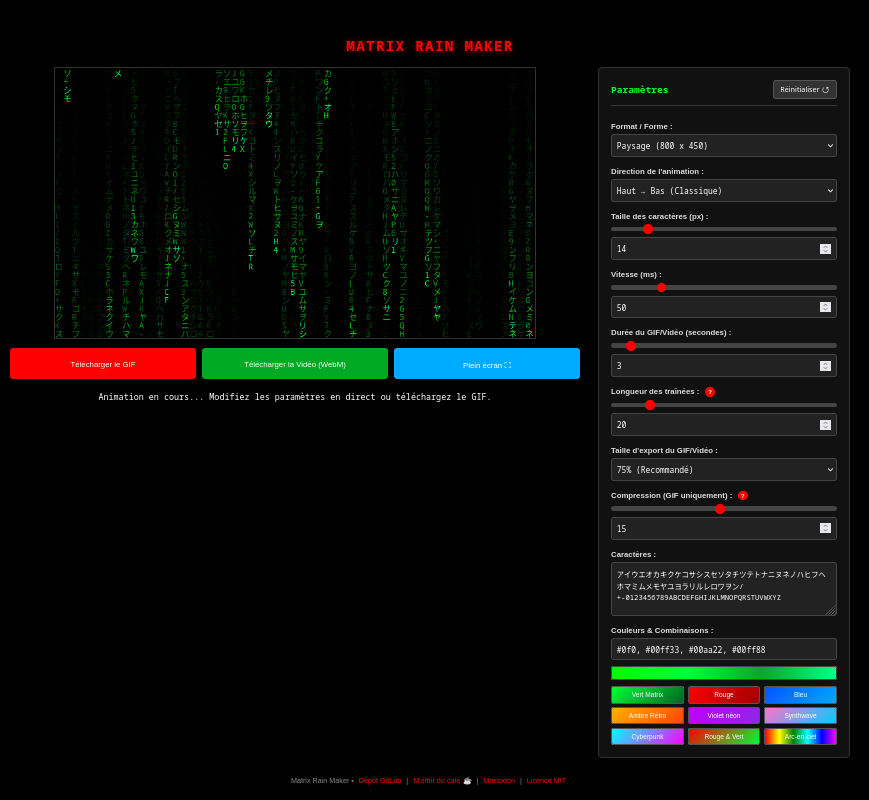The image size is (869, 800).
Task: Click the Taille des caractères slider handle
Action: click(x=648, y=229)
